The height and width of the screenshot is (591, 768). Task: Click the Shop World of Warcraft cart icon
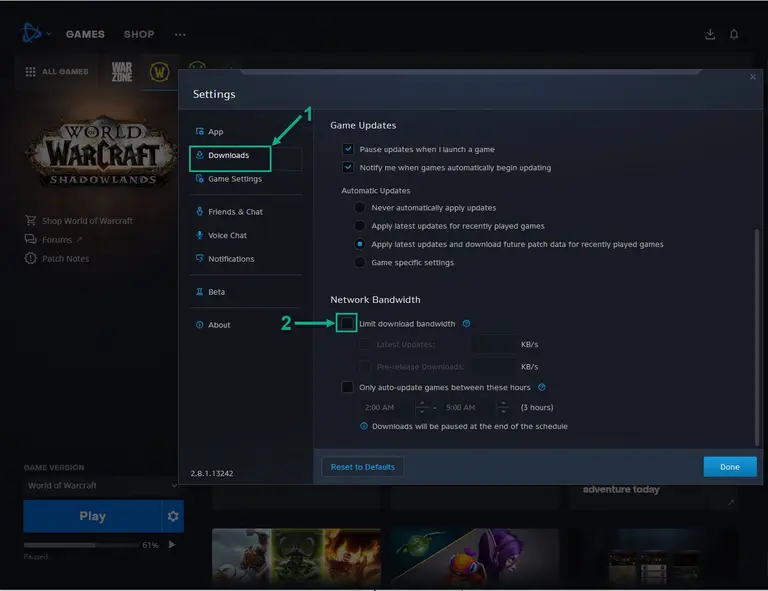pyautogui.click(x=30, y=221)
